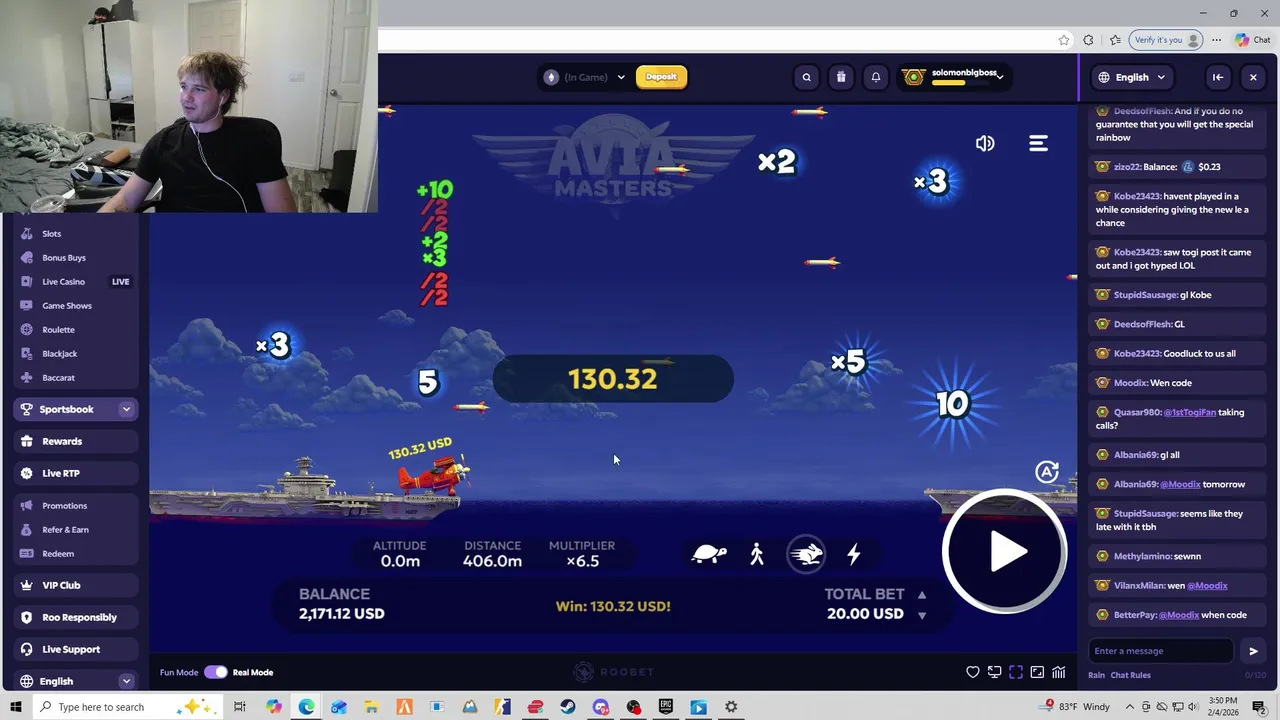1280x720 pixels.
Task: Open Live Casino in the sidebar
Action: pos(64,282)
